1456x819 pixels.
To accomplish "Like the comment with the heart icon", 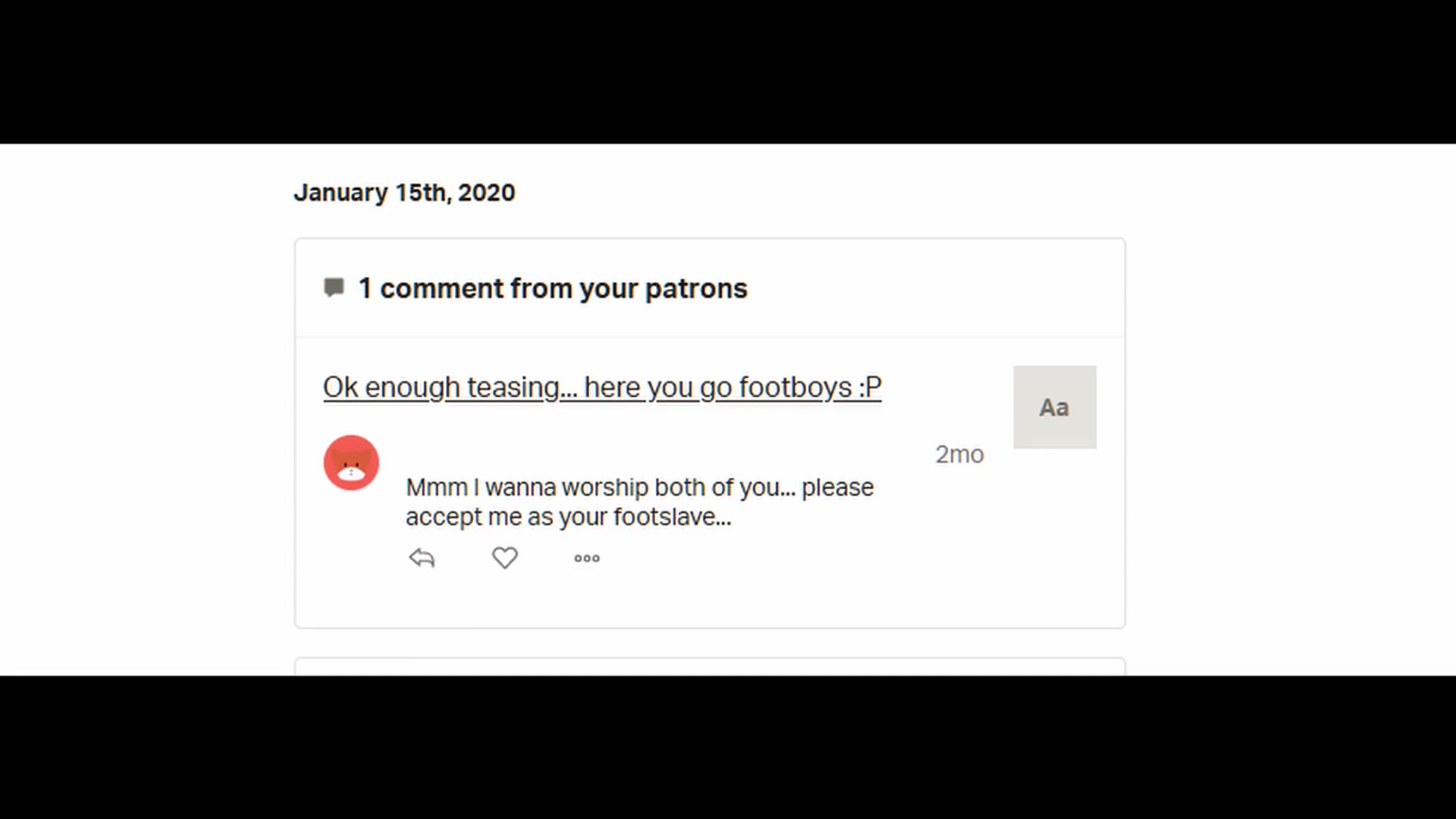I will [504, 558].
